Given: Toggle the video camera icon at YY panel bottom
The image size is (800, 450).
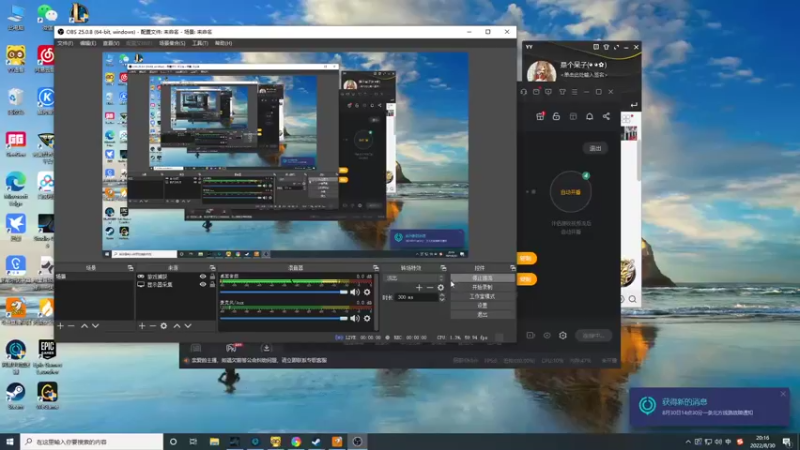Looking at the screenshot, I should pos(531,335).
